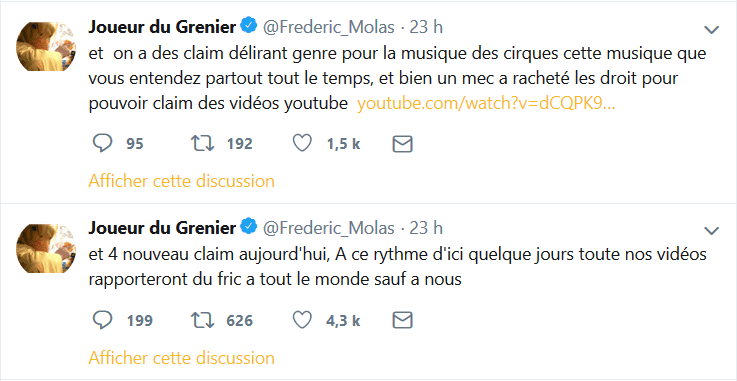Like the tweet with 1,5 k likes
Image resolution: width=737 pixels, height=381 pixels.
pyautogui.click(x=302, y=144)
